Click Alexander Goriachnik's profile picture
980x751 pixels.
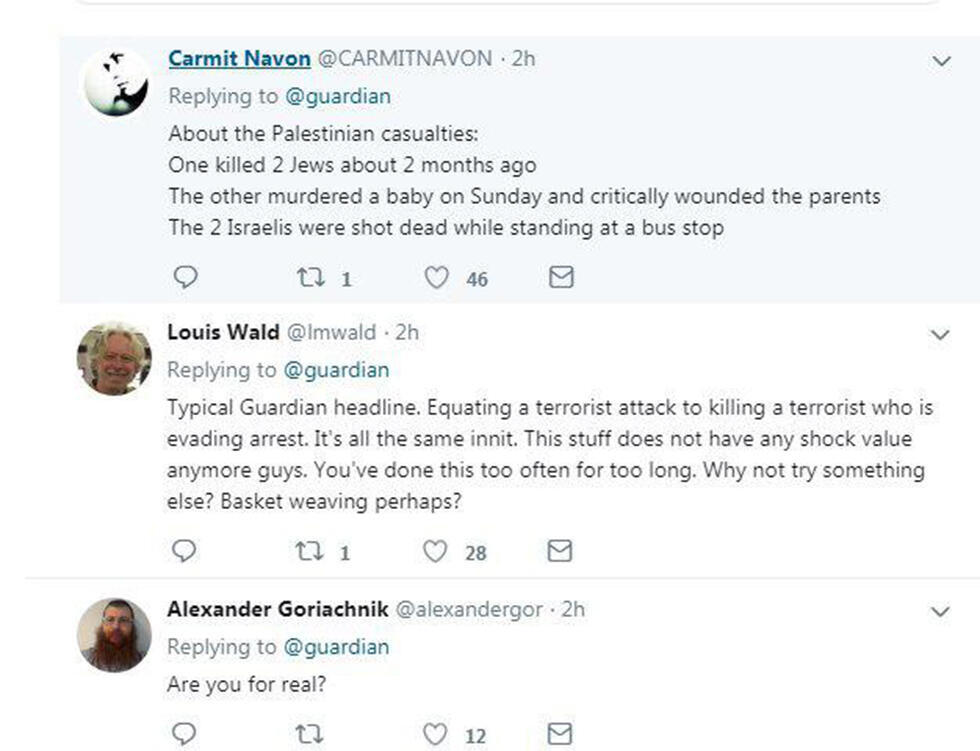tap(115, 634)
